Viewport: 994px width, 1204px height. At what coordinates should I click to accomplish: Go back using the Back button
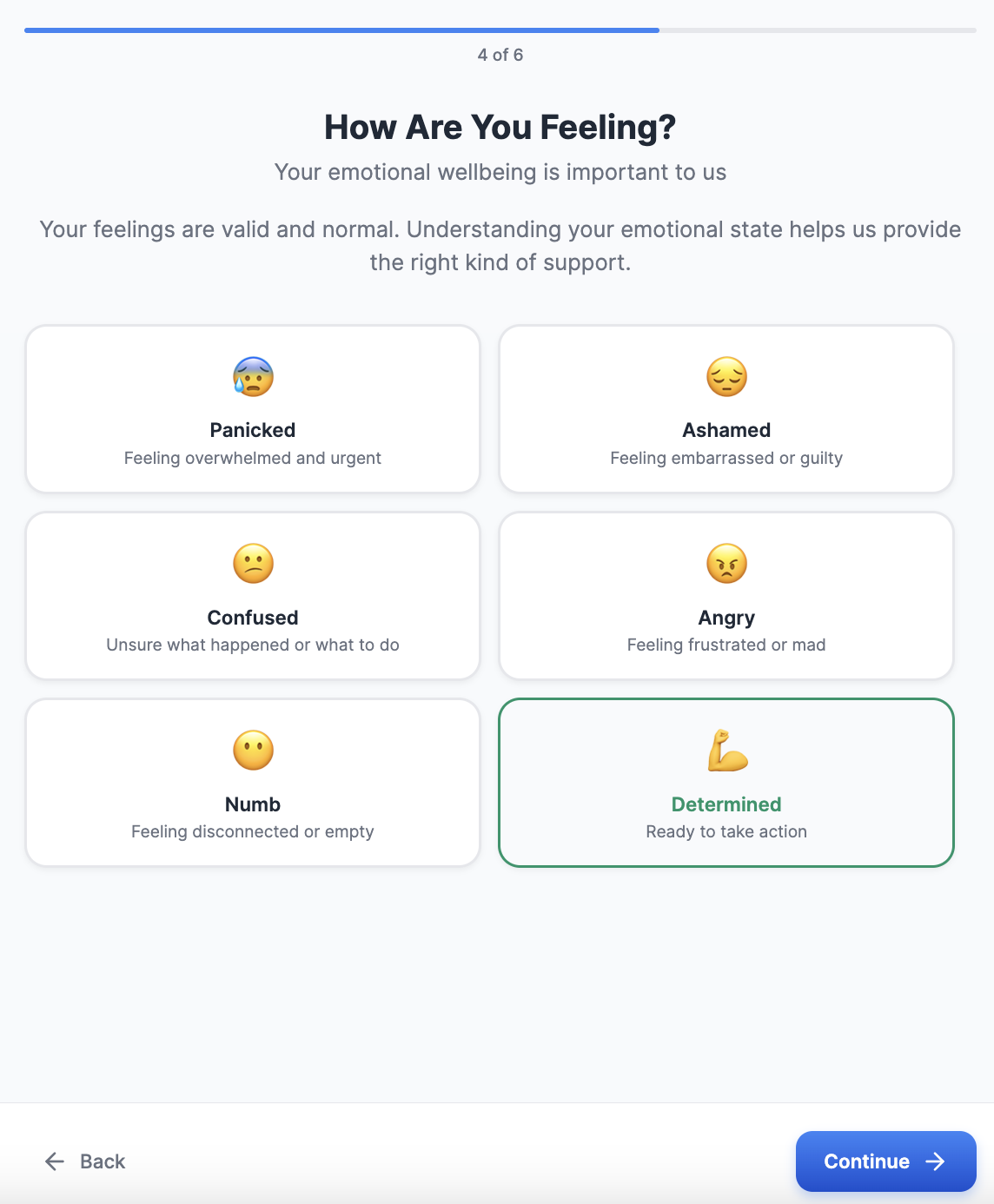[85, 1161]
